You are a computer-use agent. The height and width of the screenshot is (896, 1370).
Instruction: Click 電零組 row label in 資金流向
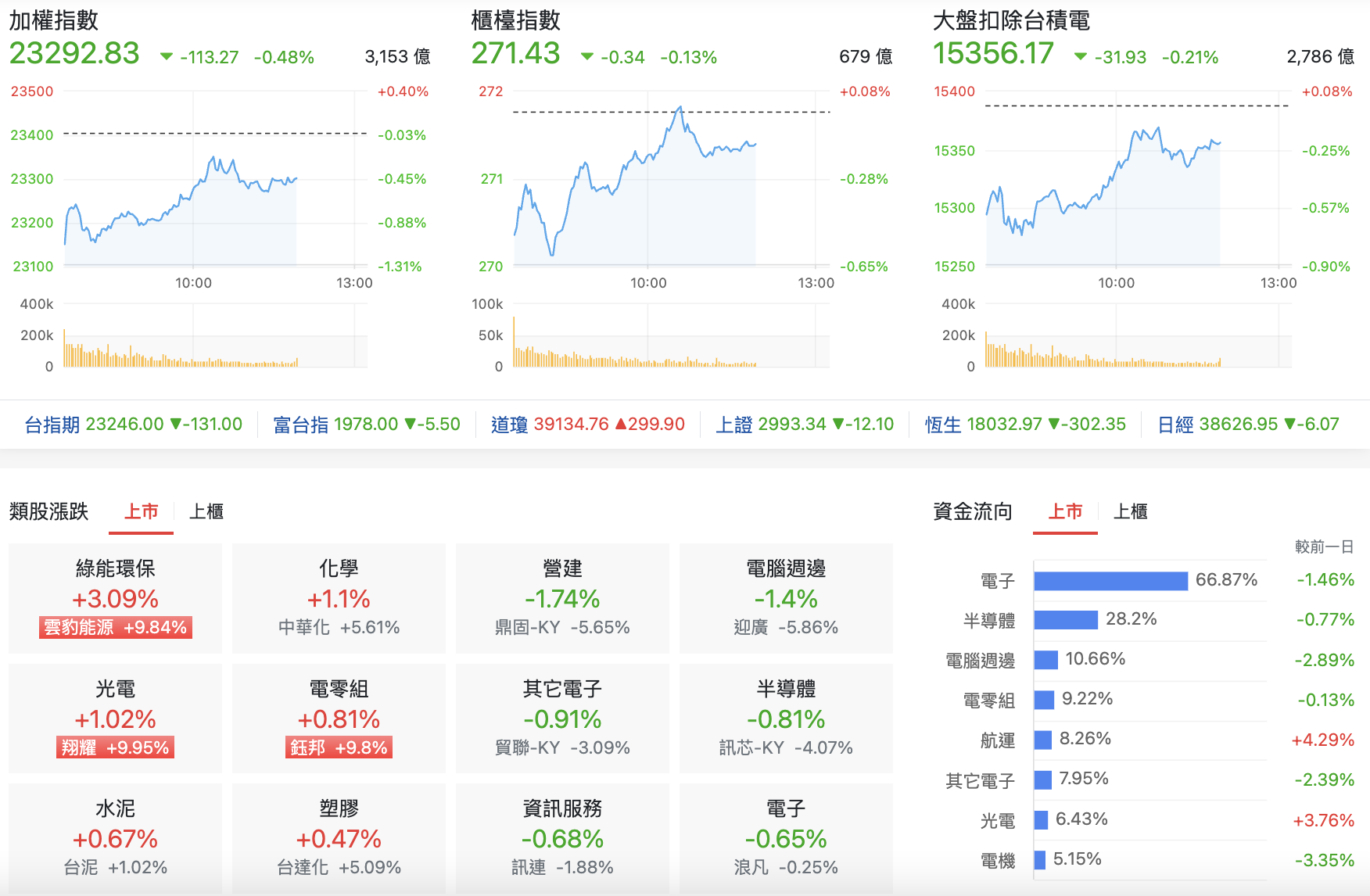click(x=988, y=701)
